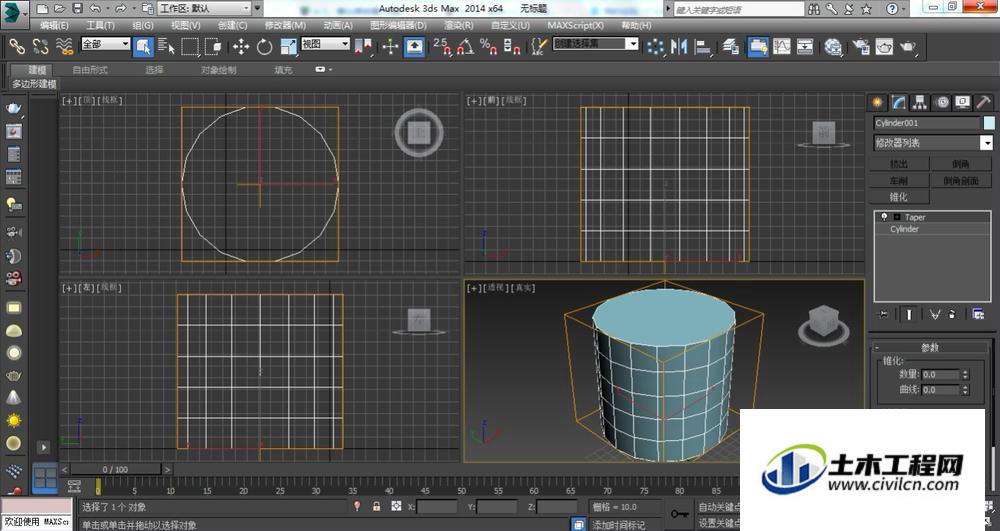1000x531 pixels.
Task: Click the Undo arrow icon
Action: pyautogui.click(x=94, y=9)
